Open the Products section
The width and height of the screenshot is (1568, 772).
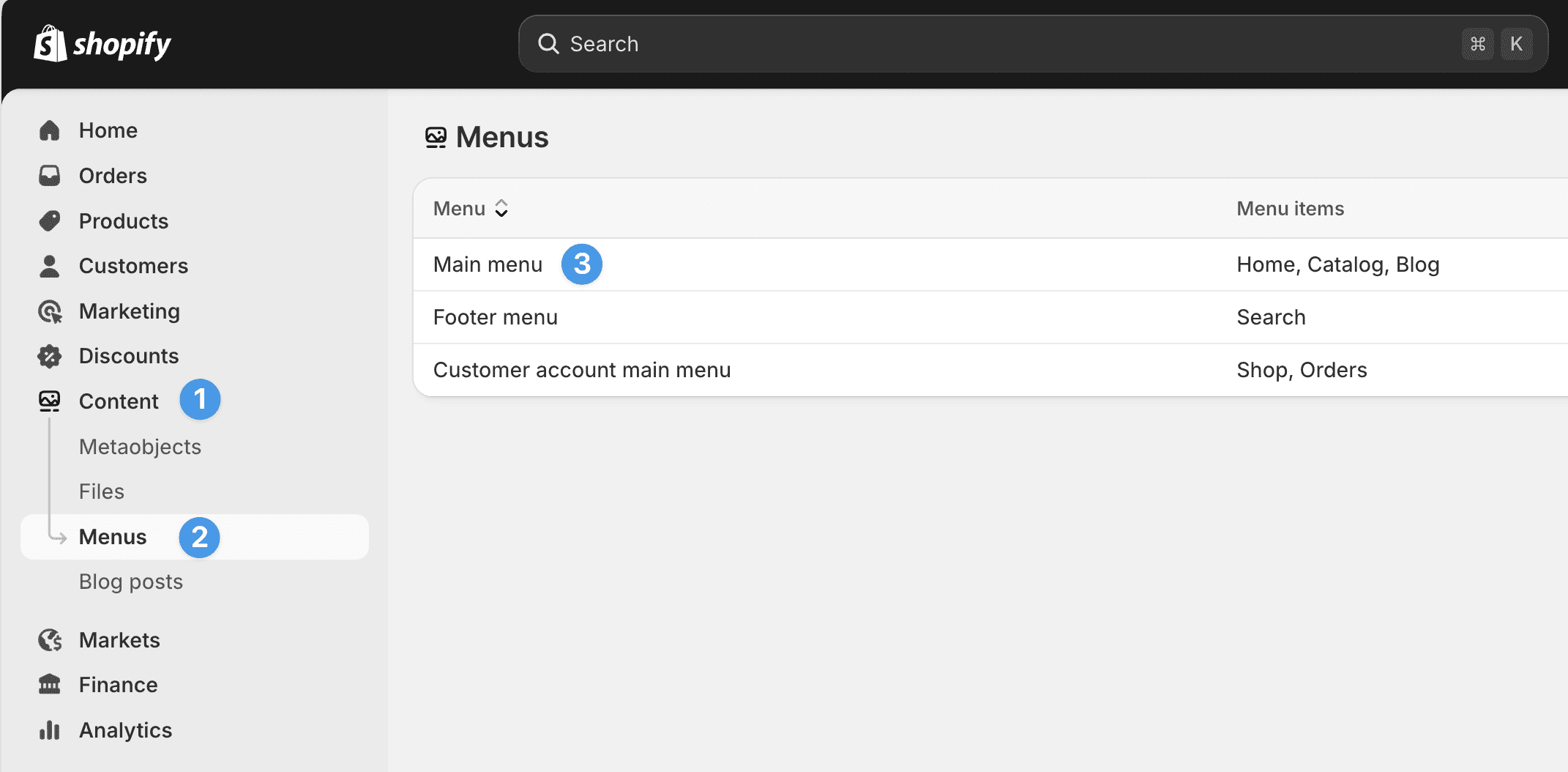[124, 221]
